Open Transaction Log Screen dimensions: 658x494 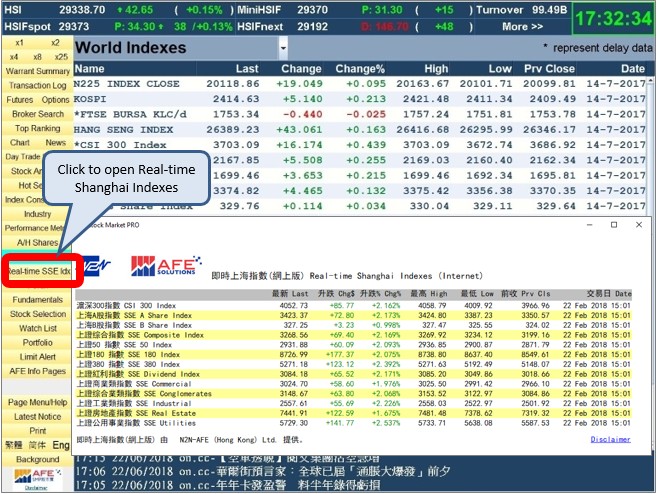click(37, 85)
